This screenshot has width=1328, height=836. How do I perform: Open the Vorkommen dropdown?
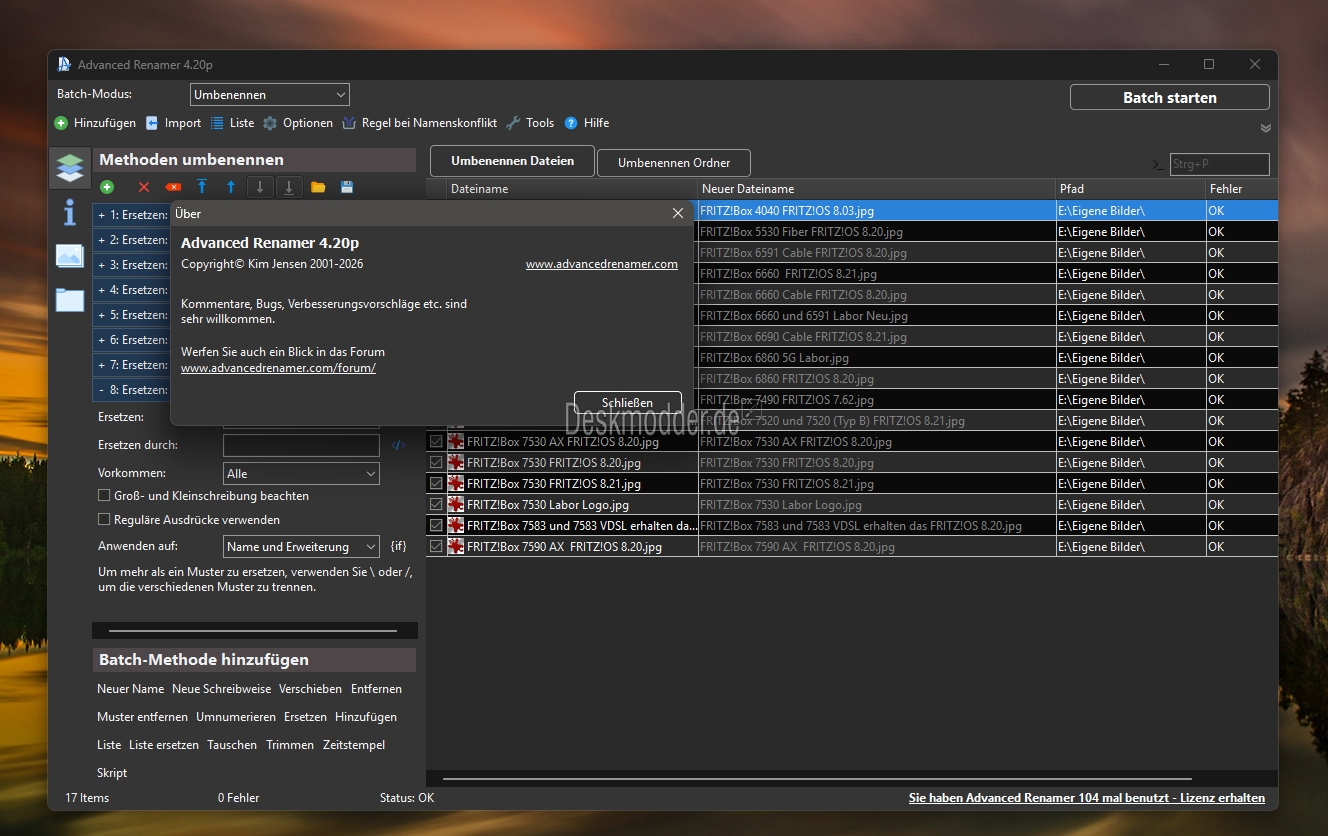[x=301, y=474]
